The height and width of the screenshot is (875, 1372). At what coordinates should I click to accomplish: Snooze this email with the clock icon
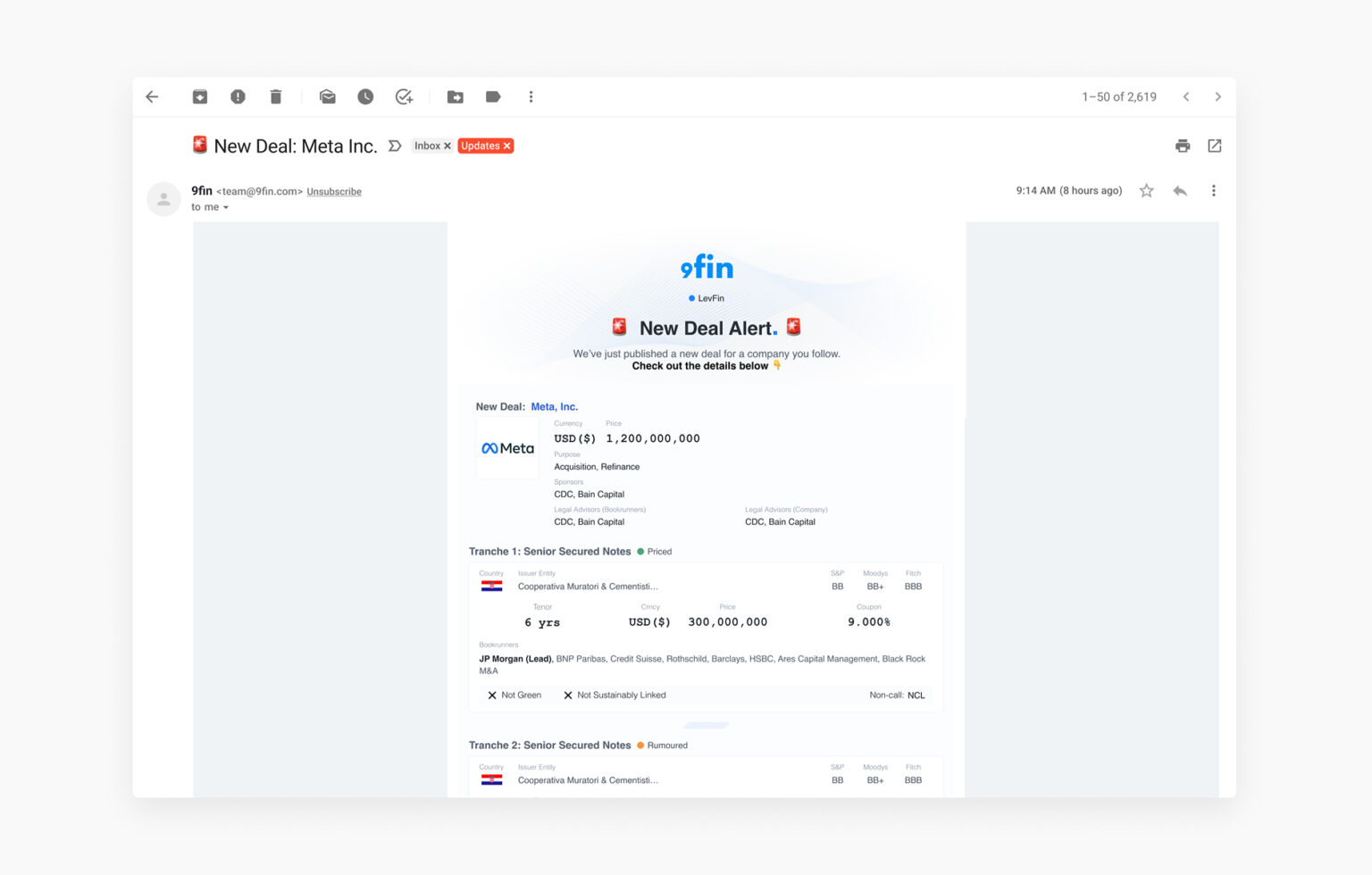(x=365, y=96)
